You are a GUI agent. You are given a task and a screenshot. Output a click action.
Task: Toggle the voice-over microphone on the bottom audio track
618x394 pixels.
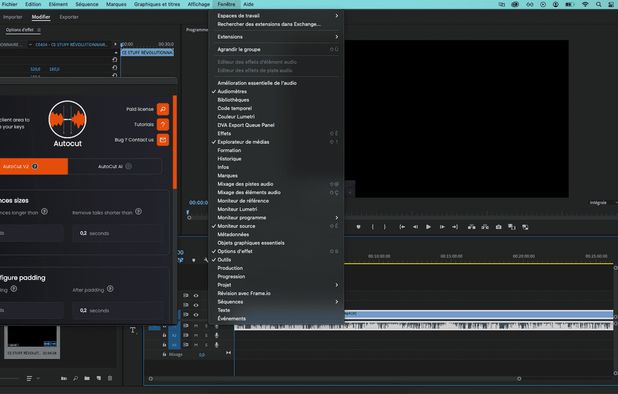[x=216, y=345]
